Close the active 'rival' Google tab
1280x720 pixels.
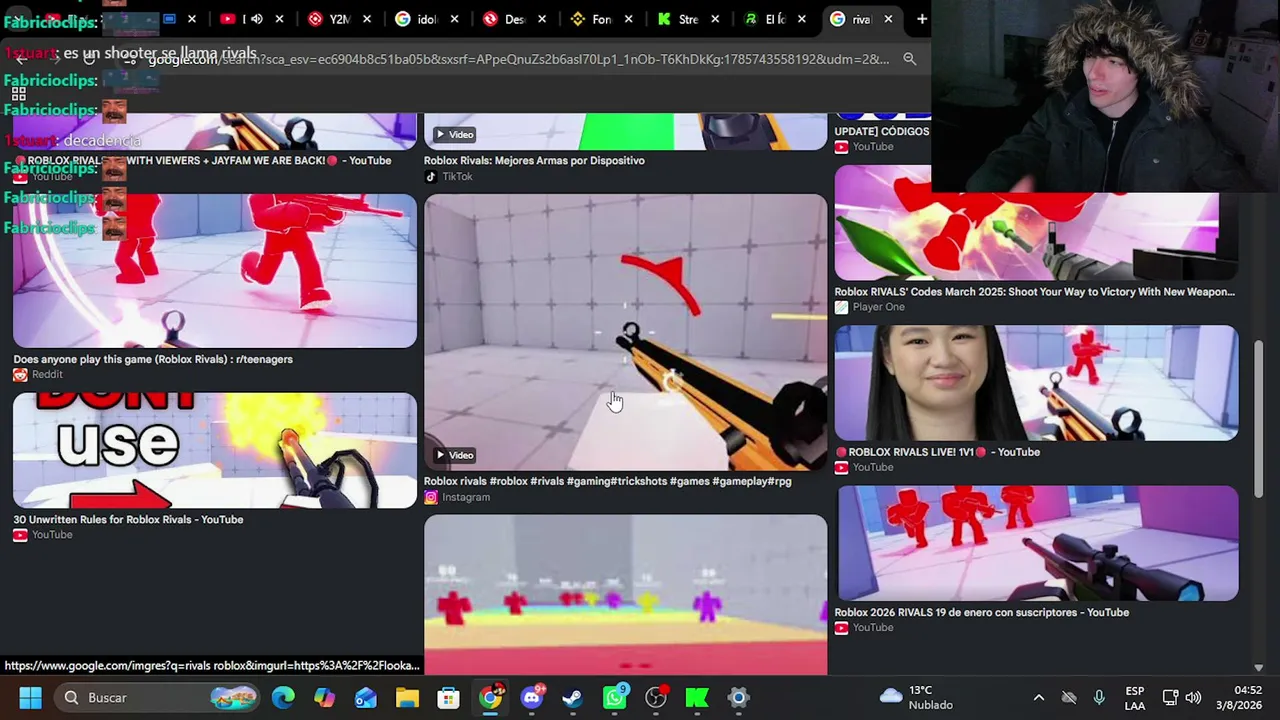888,19
